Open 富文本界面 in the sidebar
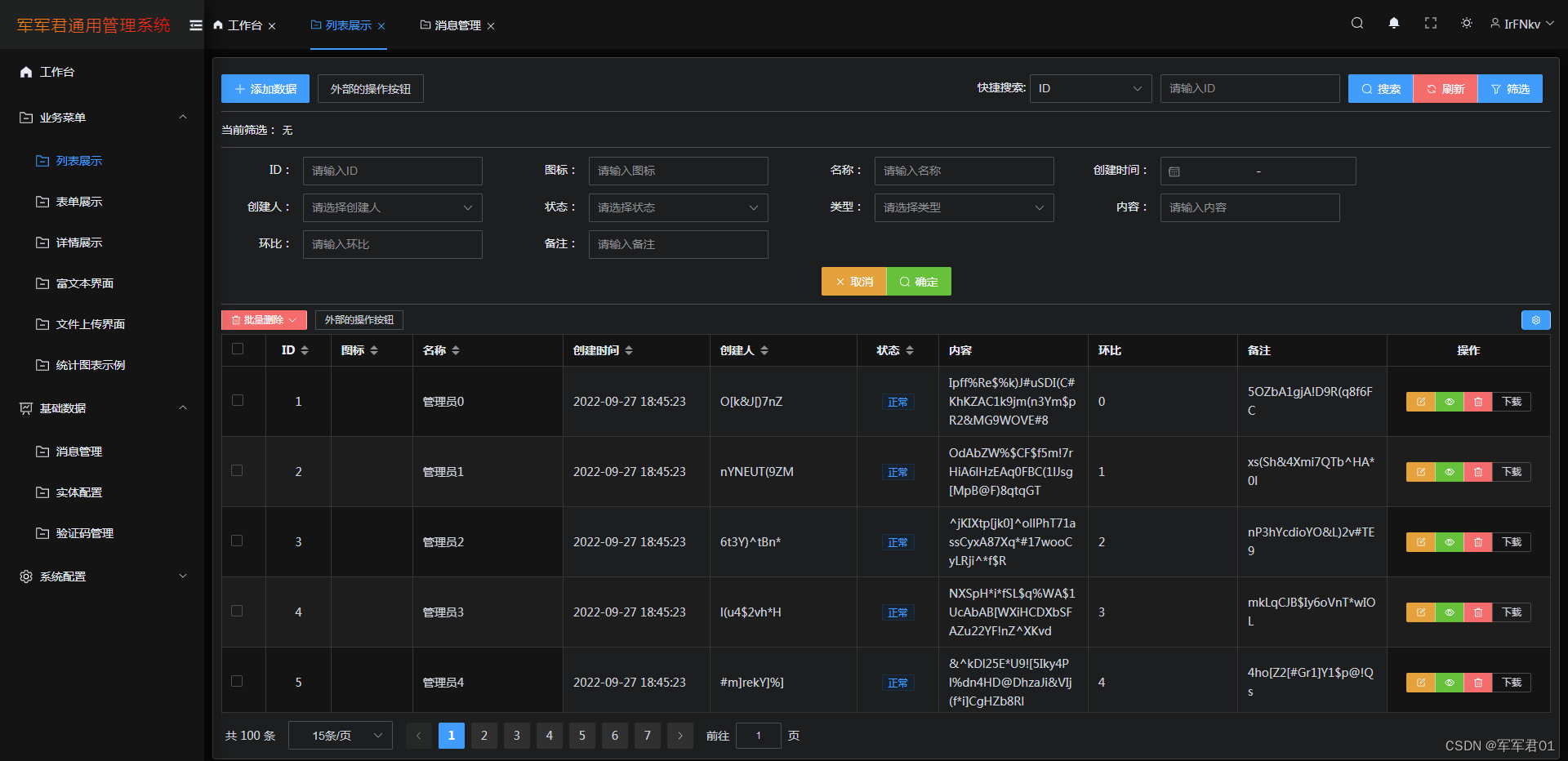This screenshot has height=761, width=1568. point(102,283)
